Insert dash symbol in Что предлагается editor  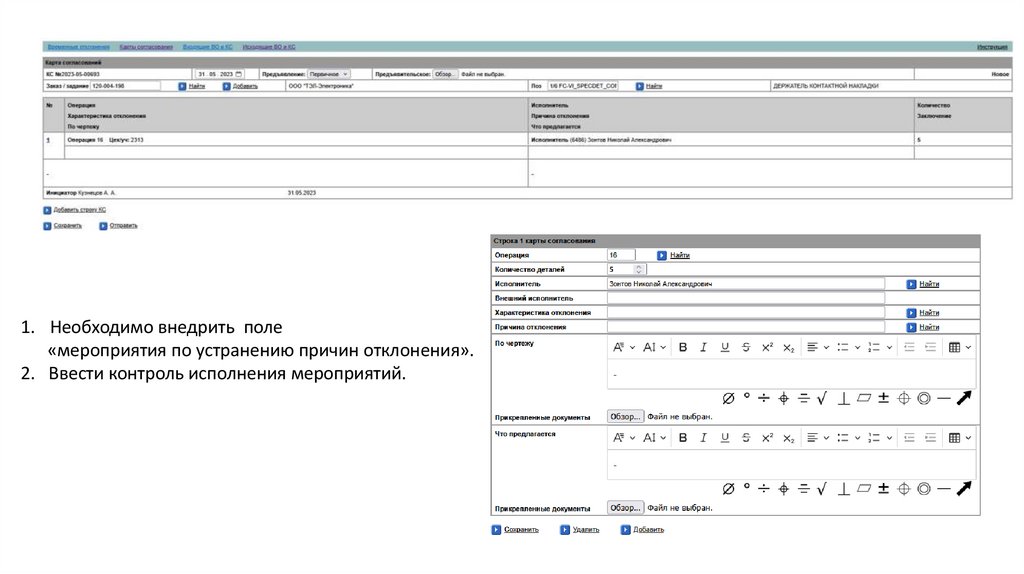(944, 488)
